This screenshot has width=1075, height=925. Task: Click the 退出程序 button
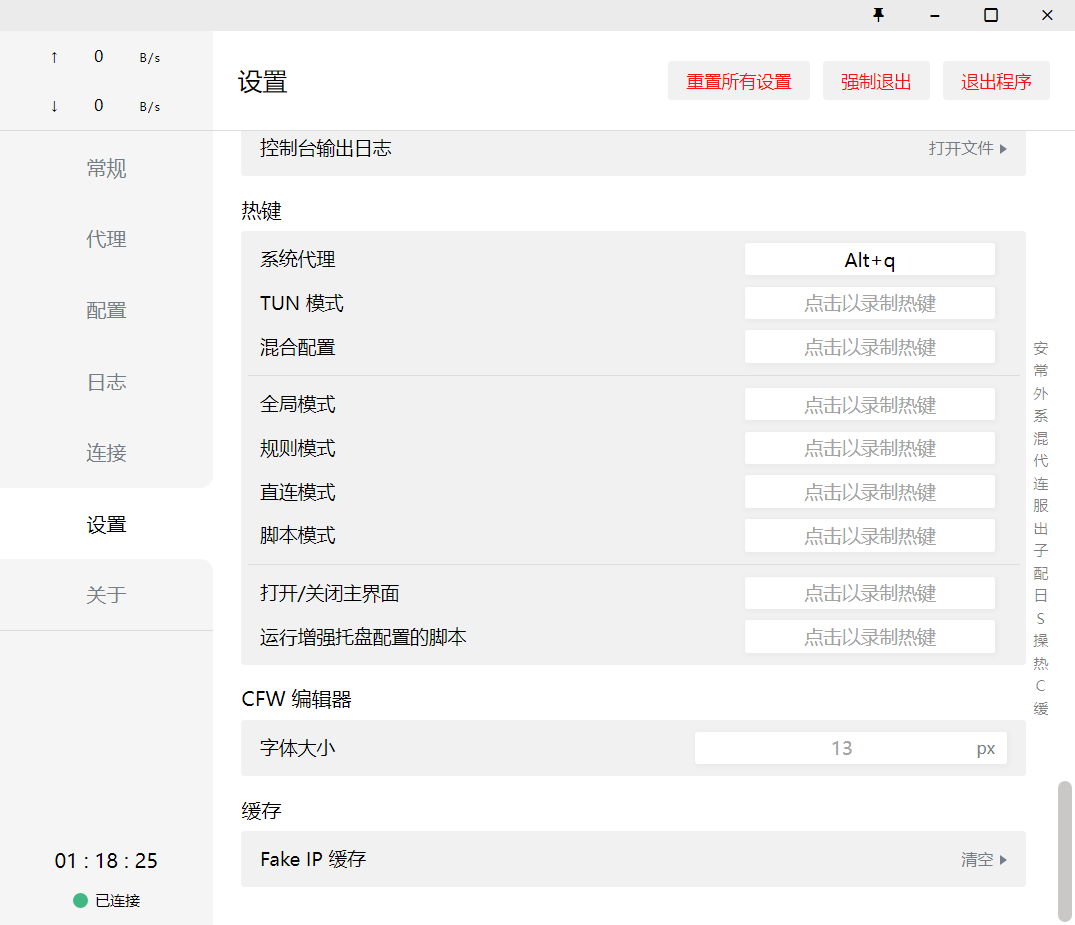996,82
